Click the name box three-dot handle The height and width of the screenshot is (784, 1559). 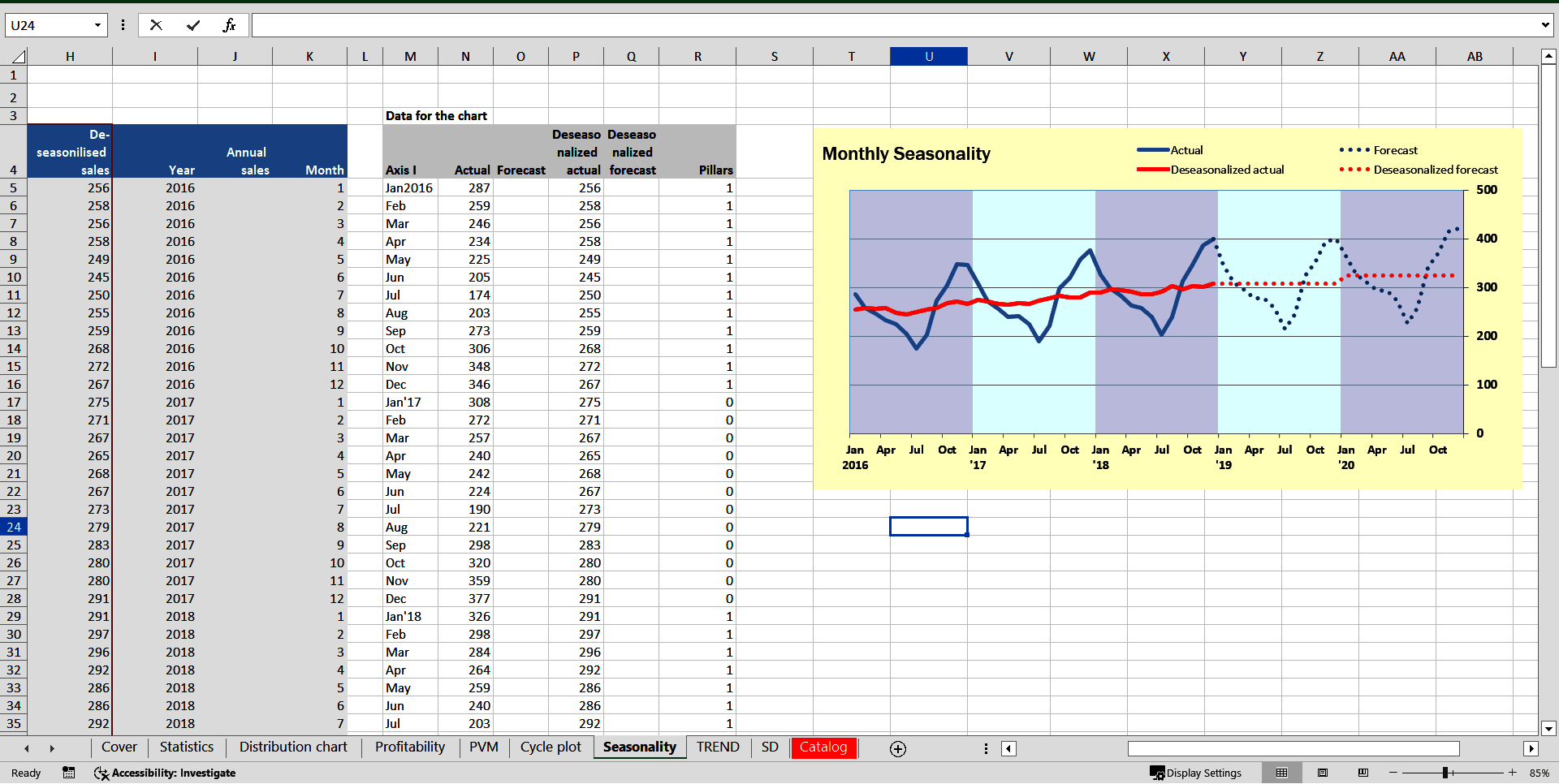(x=123, y=25)
